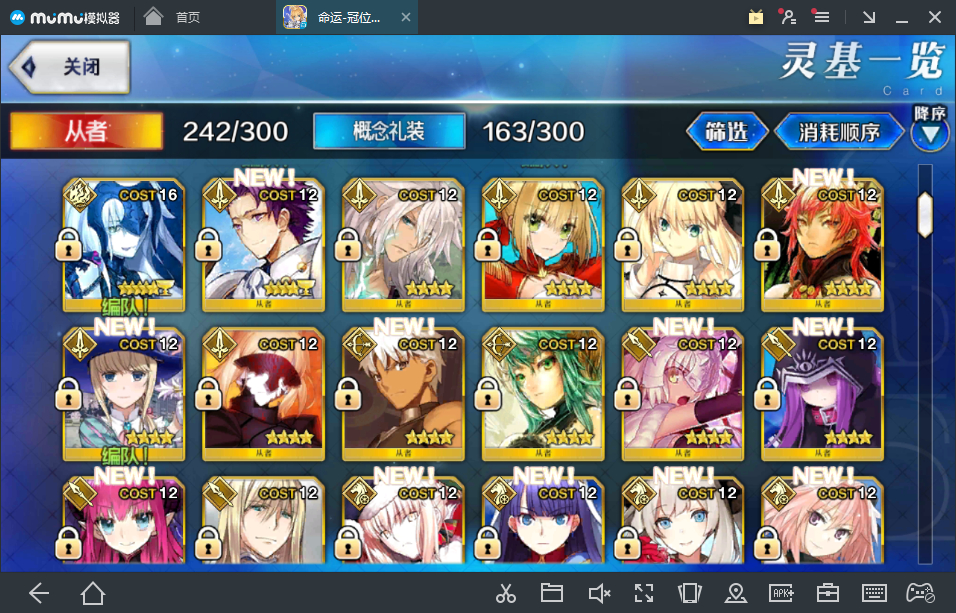Switch to the 首页 home tab
Viewport: 956px width, 613px height.
tap(173, 17)
